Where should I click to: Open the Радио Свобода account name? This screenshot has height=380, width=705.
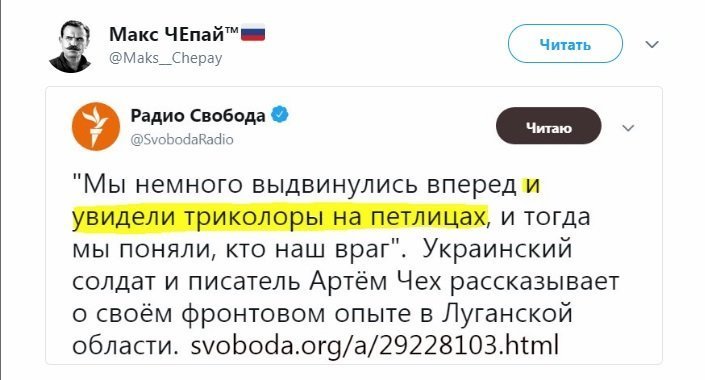point(198,116)
